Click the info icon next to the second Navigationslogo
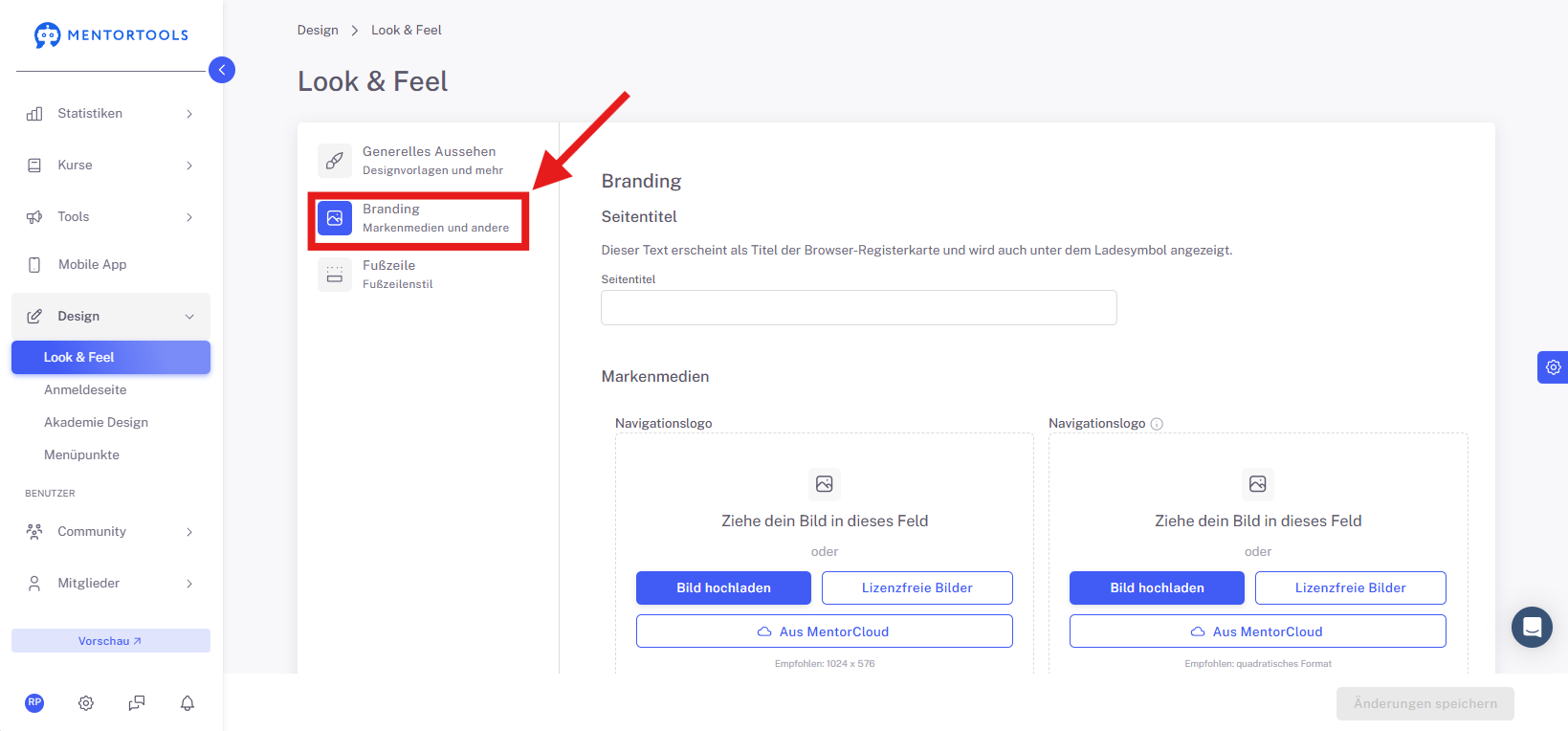1568x731 pixels. pos(1157,424)
